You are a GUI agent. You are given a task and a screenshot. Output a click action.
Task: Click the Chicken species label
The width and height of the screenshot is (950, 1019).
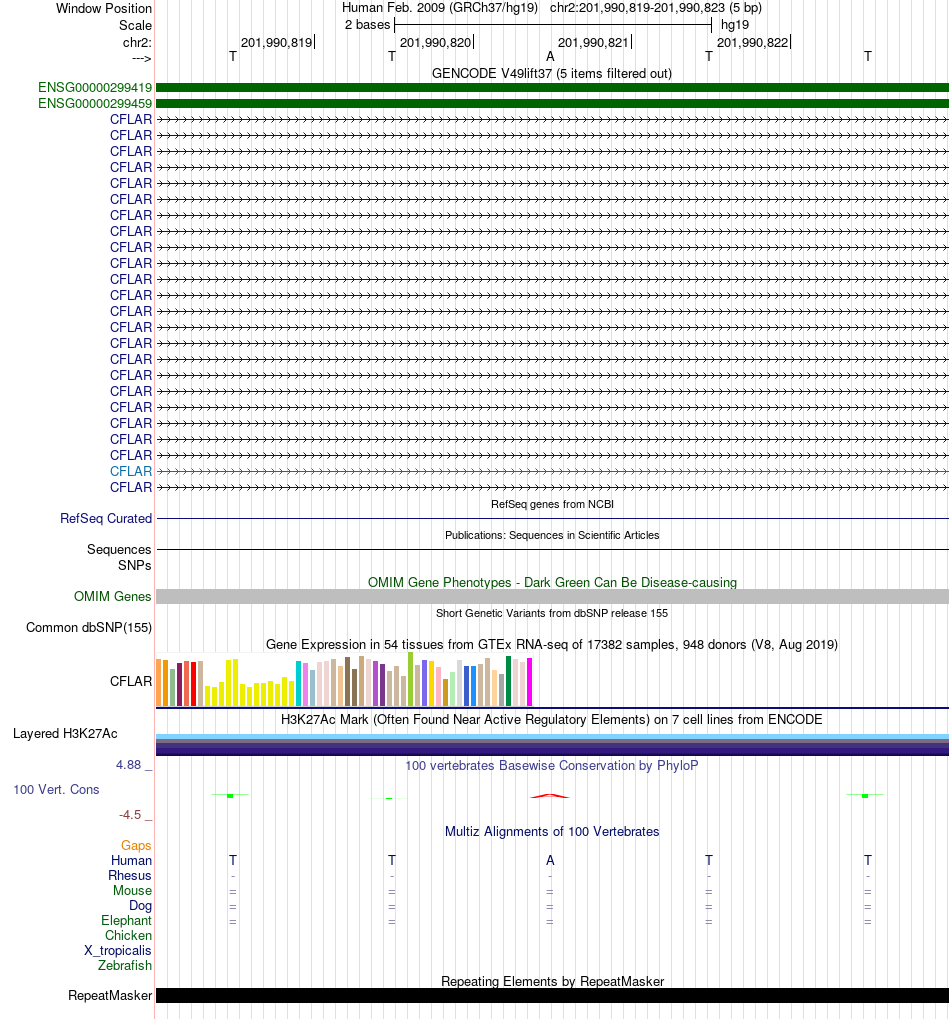[129, 936]
